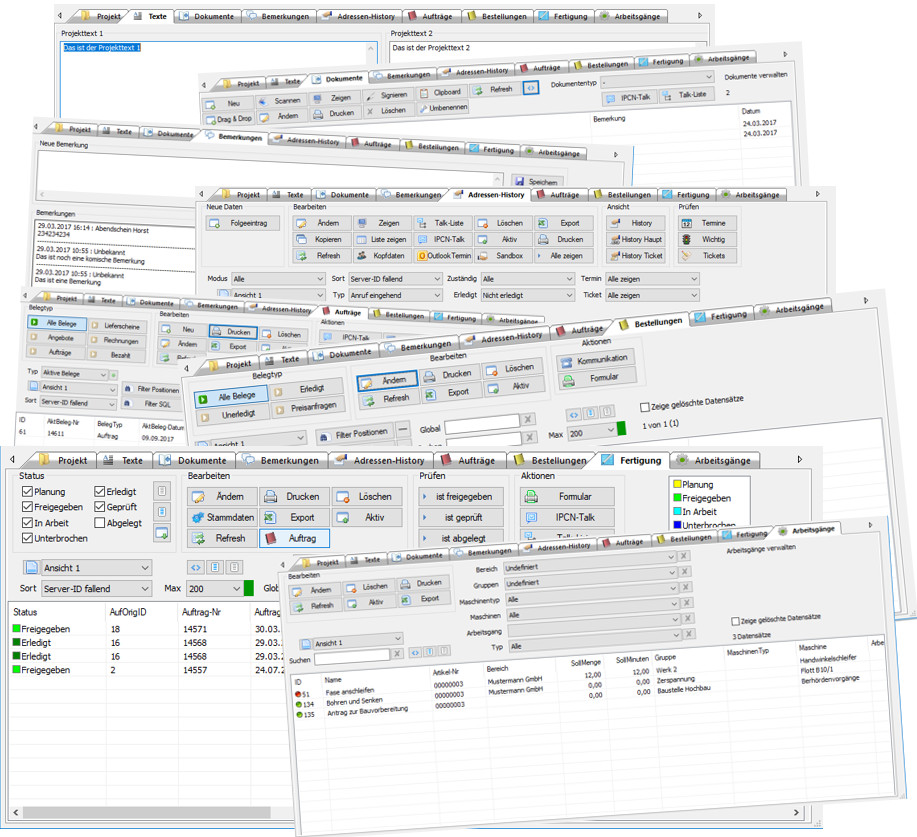Click the save-view icon under Status checkboxes in Fertigung
Screen dimensions: 917x837
[161, 533]
